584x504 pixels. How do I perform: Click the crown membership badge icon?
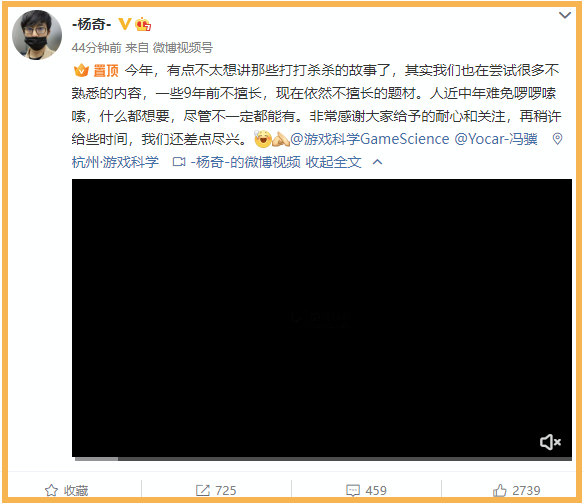pyautogui.click(x=143, y=24)
